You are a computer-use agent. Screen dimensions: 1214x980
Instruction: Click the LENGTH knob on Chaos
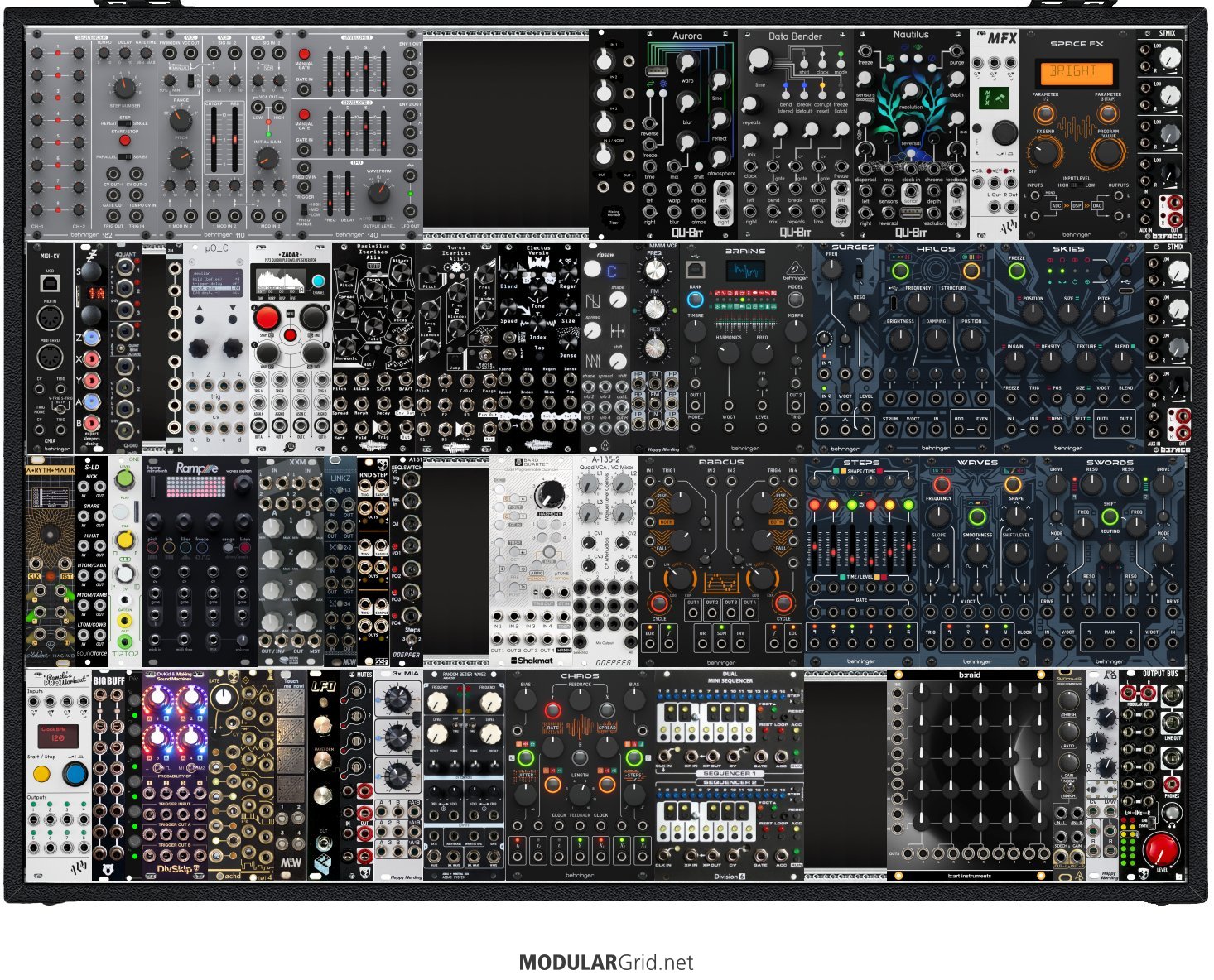[580, 795]
